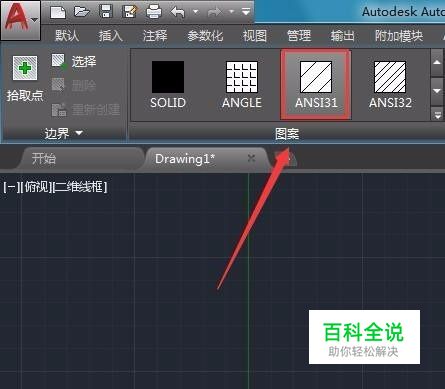Click the Redo arrow icon
The height and width of the screenshot is (389, 445).
pos(214,13)
